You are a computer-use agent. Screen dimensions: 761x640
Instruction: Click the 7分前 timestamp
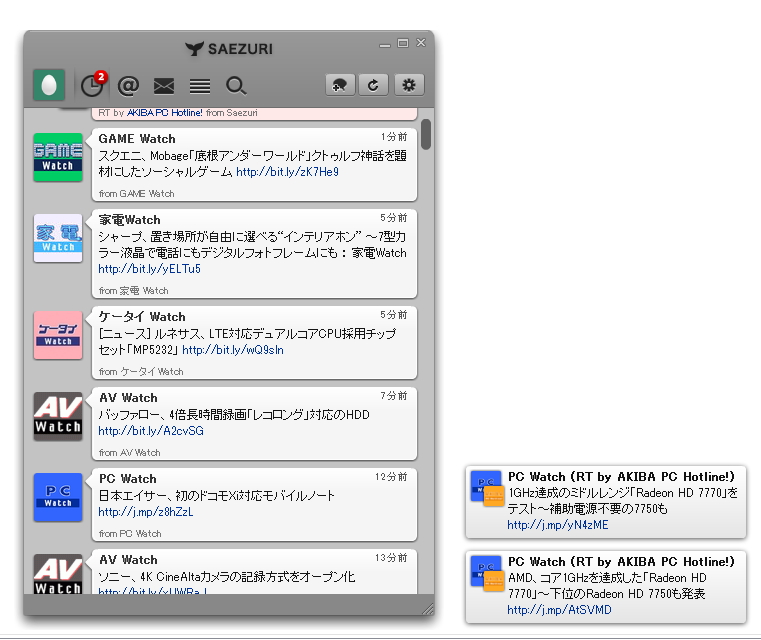[x=394, y=396]
